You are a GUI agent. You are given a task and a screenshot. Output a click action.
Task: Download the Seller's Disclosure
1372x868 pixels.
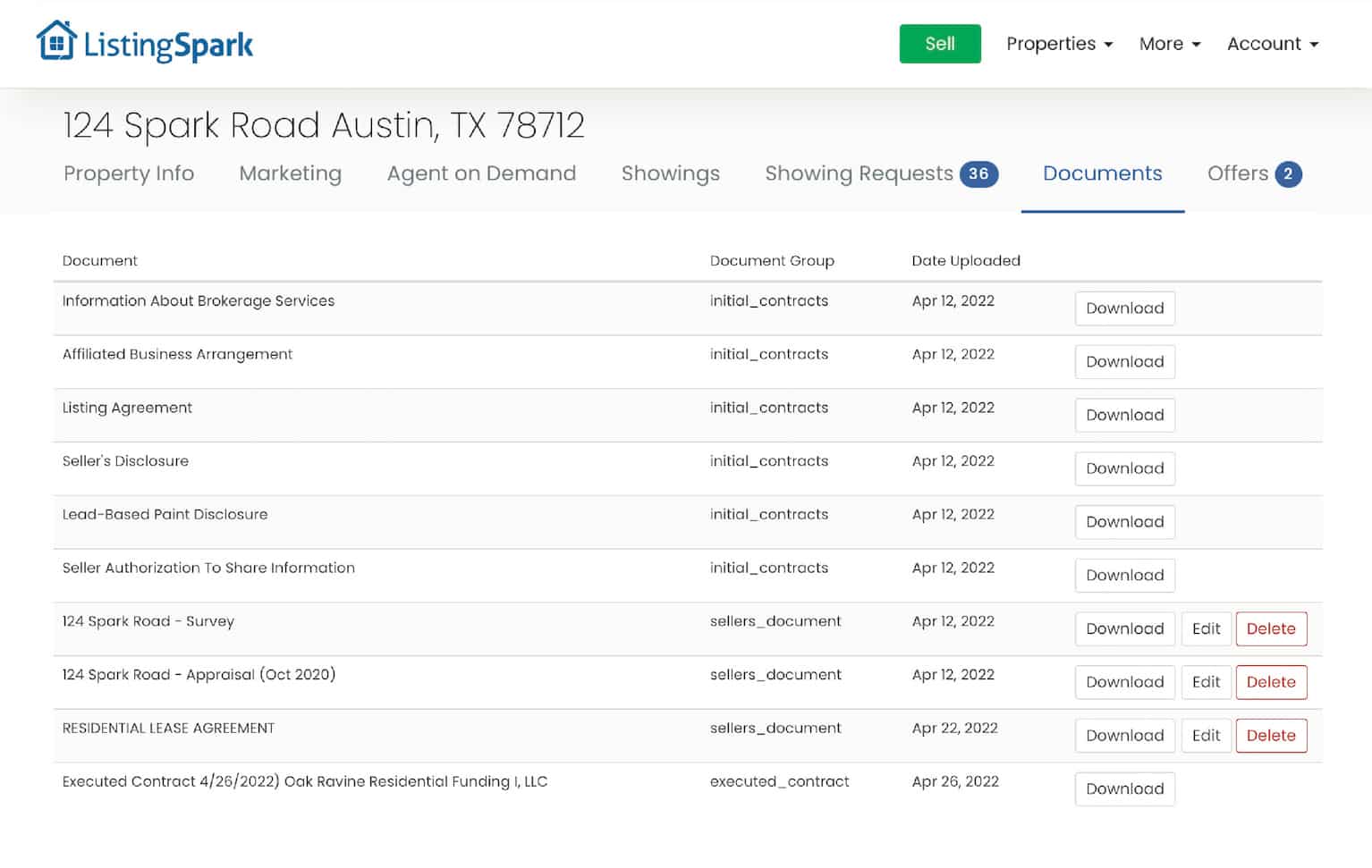(1124, 468)
